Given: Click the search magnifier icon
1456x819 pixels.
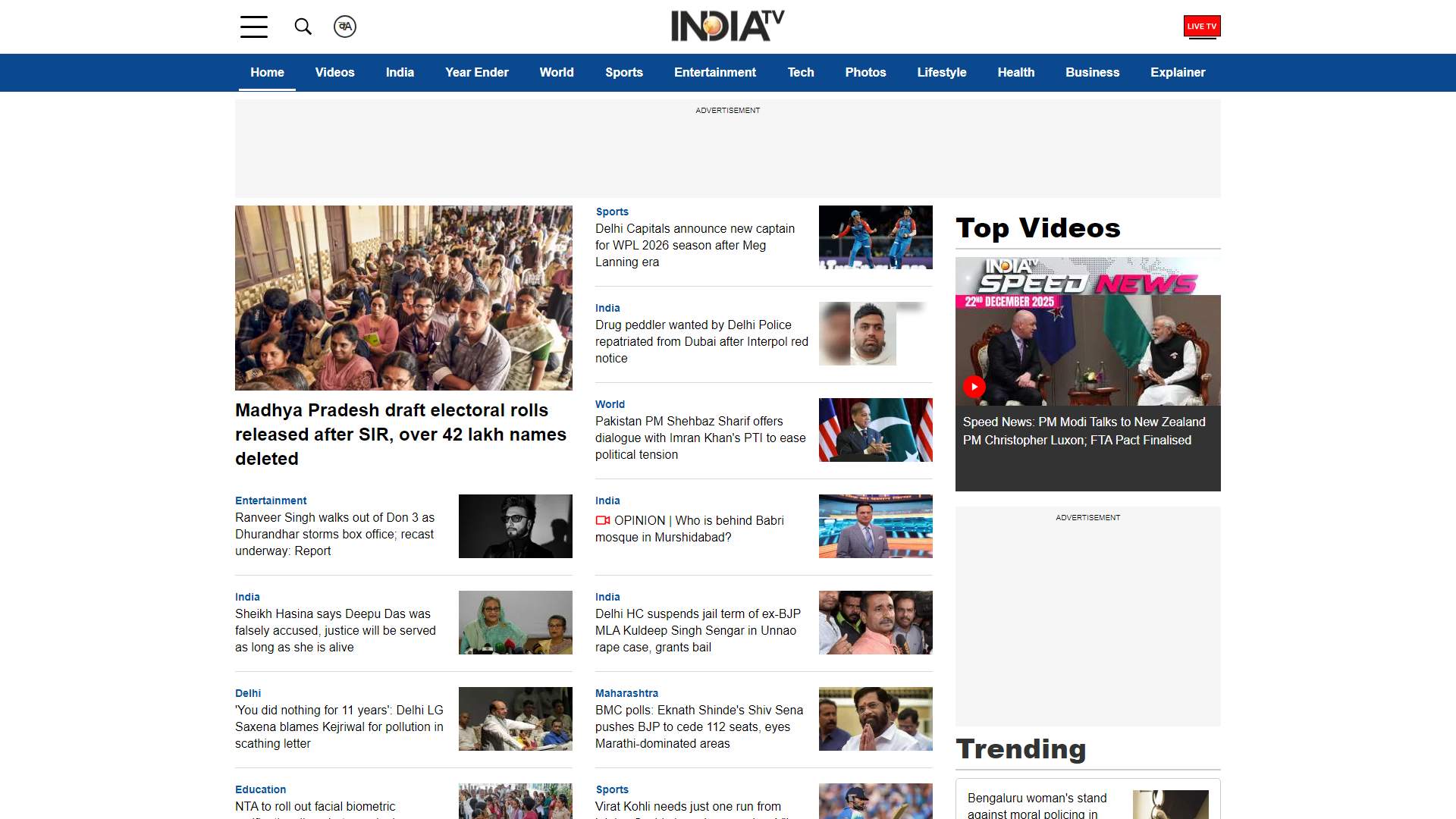Looking at the screenshot, I should 303,27.
